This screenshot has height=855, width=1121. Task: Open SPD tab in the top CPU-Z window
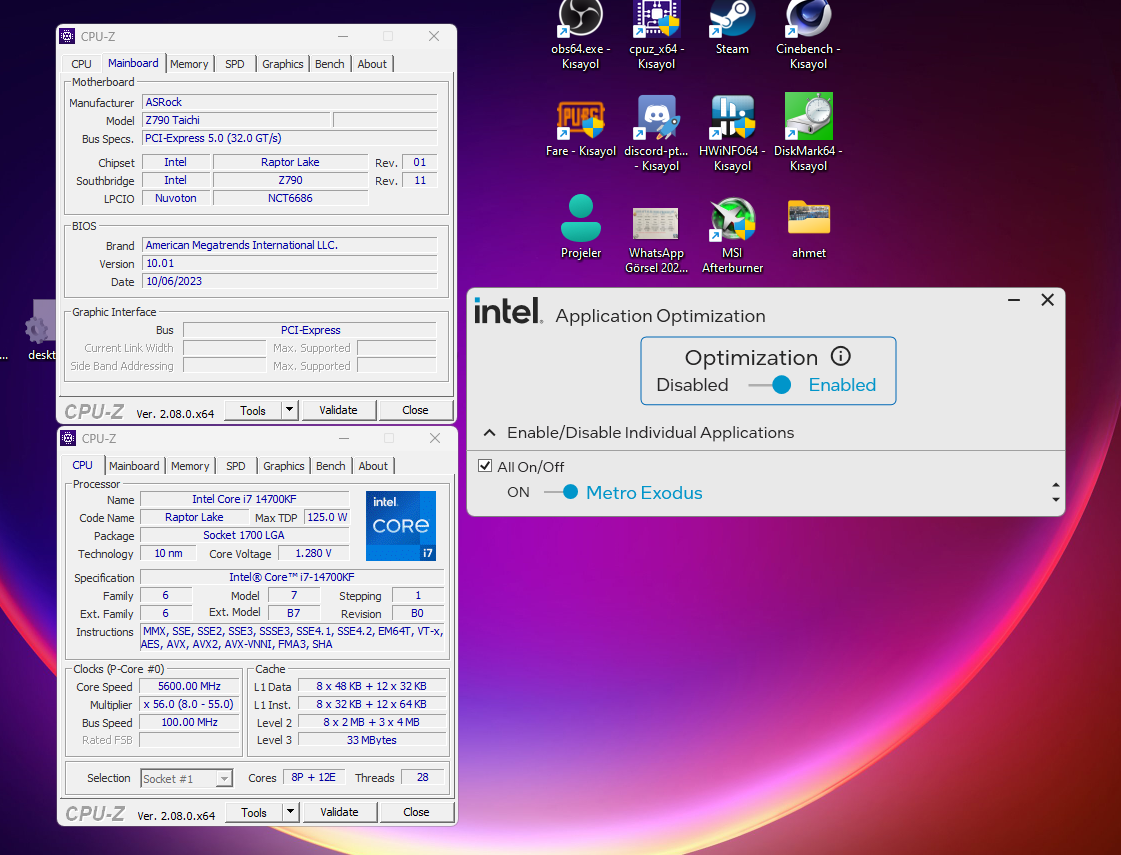(x=234, y=64)
